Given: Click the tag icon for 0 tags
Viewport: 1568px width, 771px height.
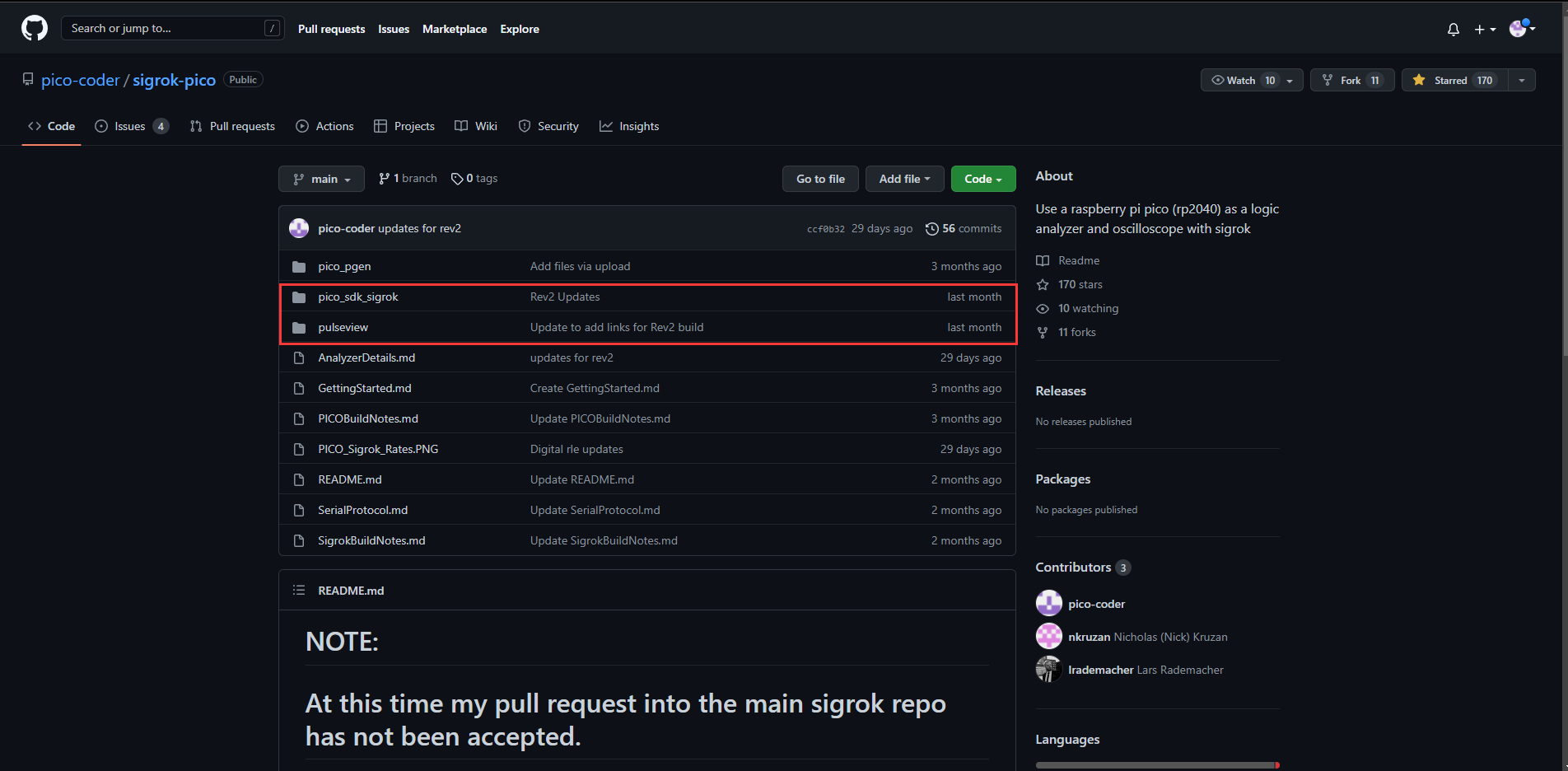Looking at the screenshot, I should pyautogui.click(x=457, y=179).
